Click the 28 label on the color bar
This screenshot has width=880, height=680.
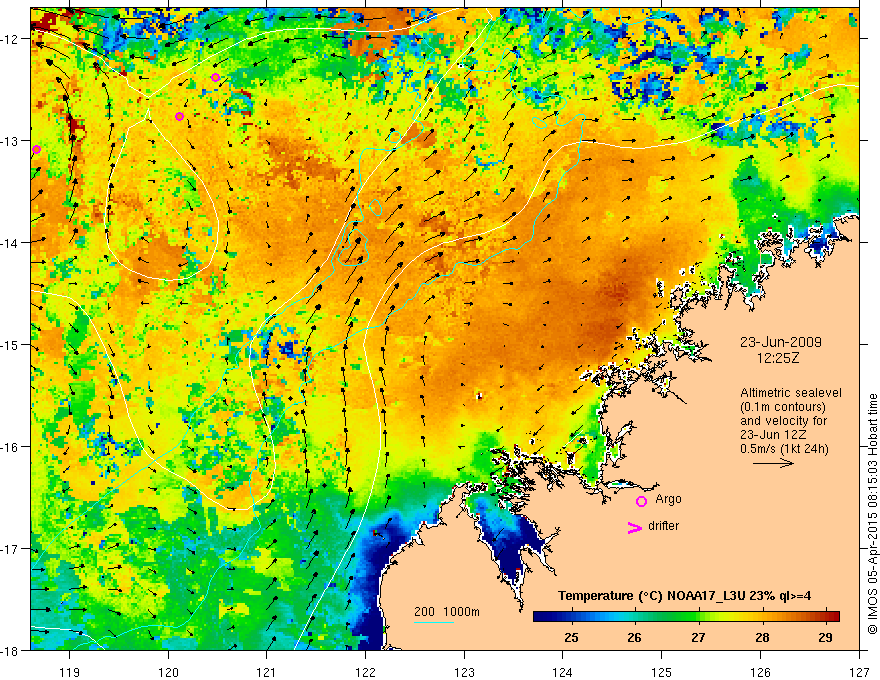[762, 638]
